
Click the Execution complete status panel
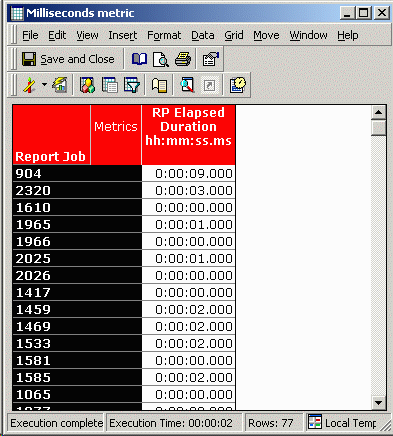click(x=56, y=423)
